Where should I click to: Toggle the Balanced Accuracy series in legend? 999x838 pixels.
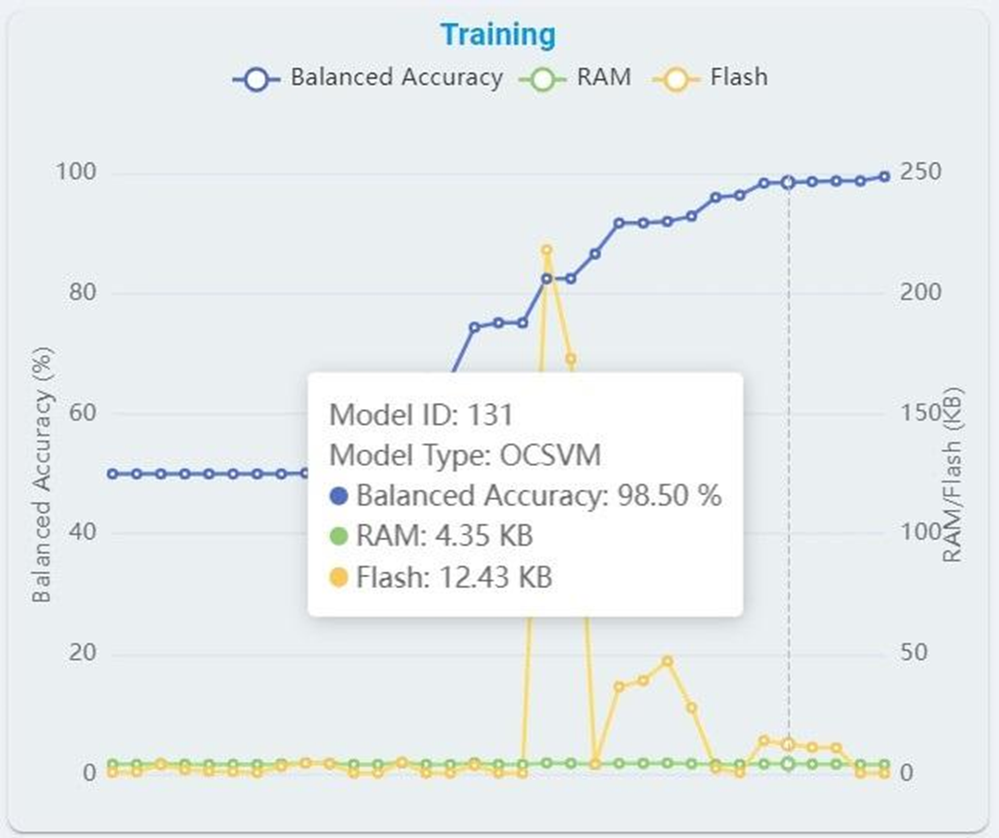396,78
